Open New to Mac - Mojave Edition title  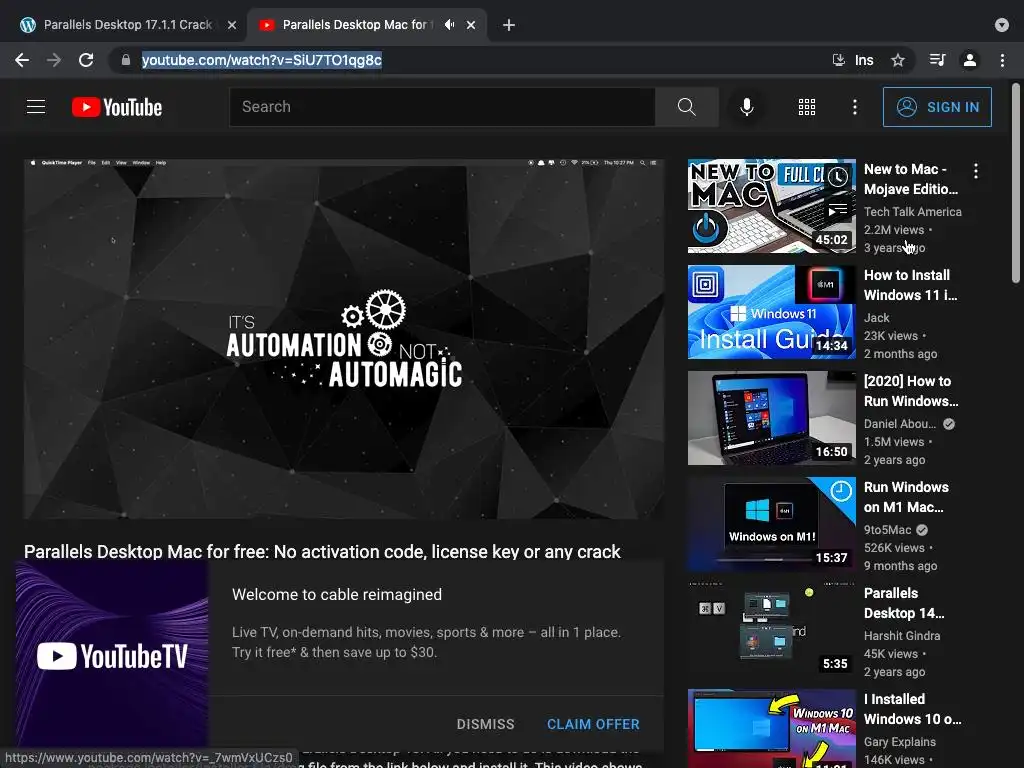point(911,179)
